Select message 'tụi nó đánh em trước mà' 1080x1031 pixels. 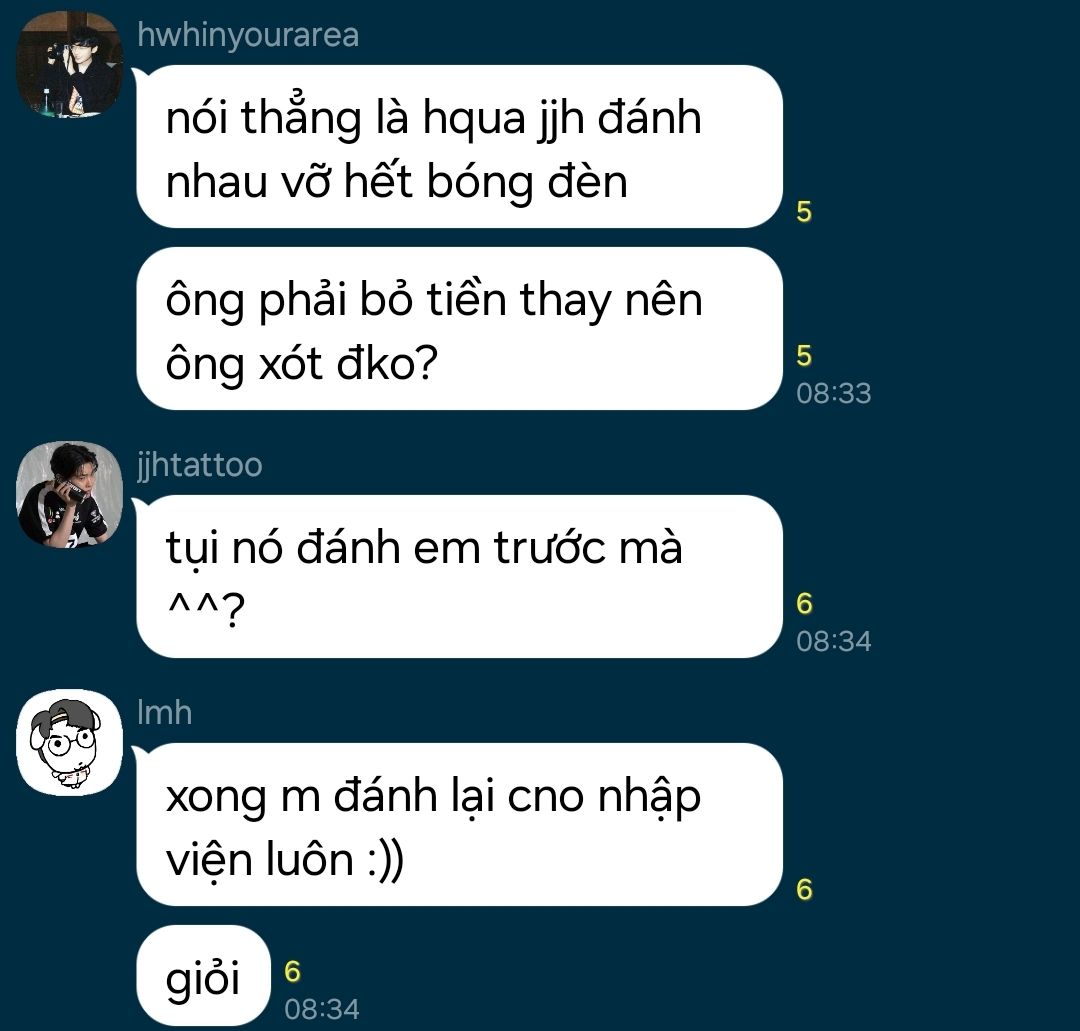pos(459,576)
